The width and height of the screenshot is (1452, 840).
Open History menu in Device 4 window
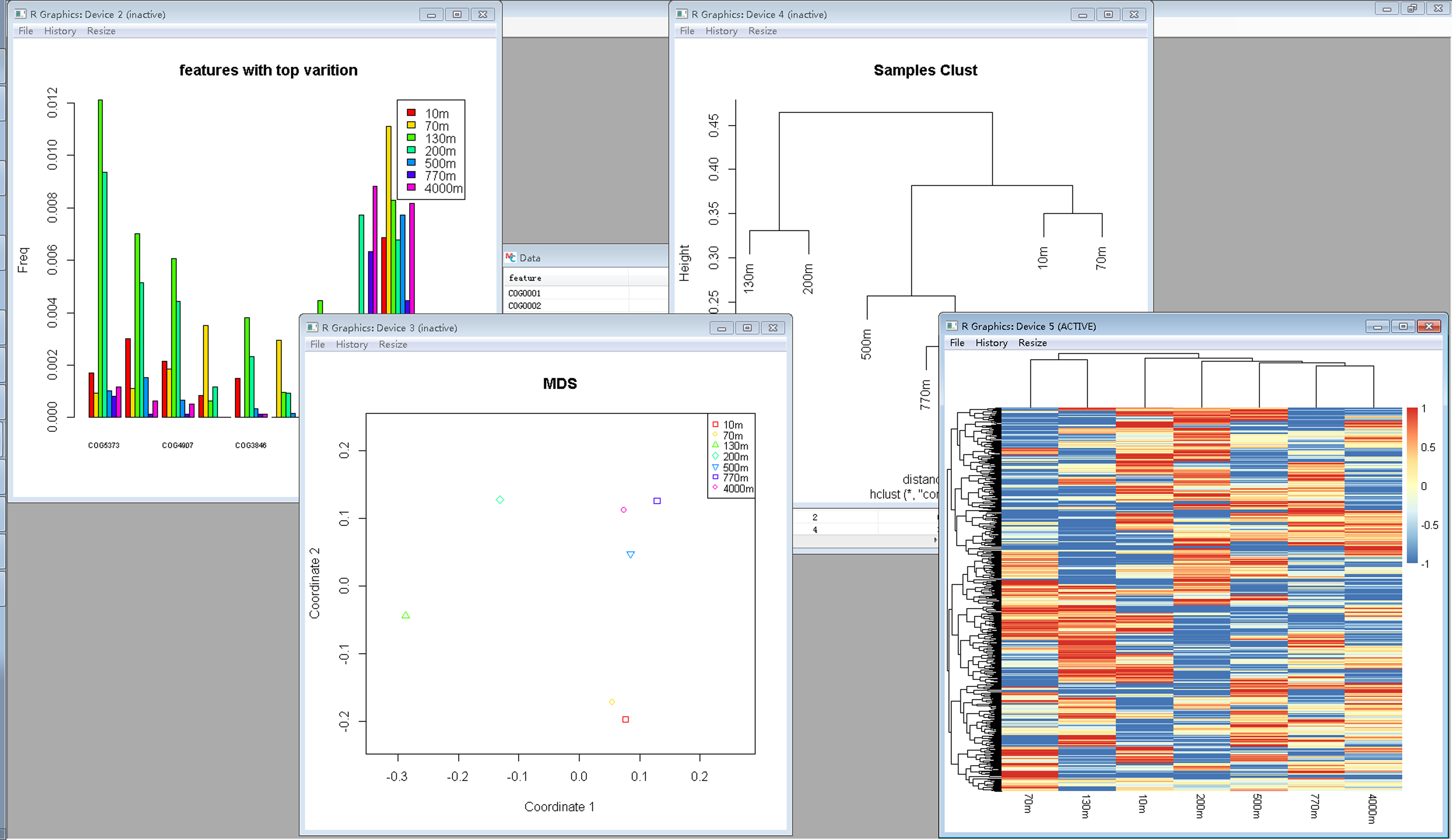pos(721,31)
